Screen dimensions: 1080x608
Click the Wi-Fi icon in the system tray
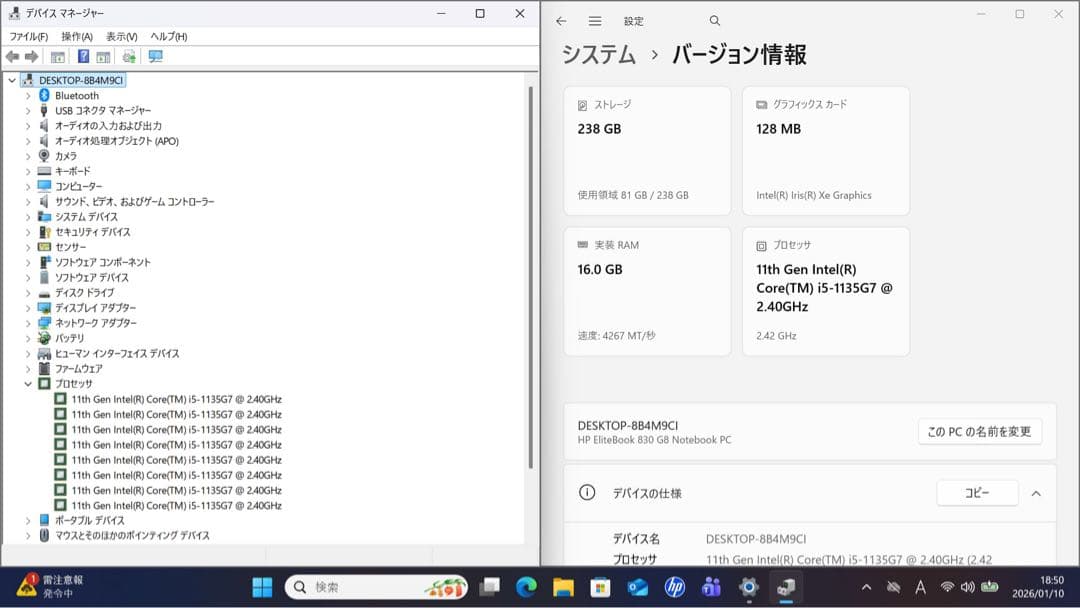tap(948, 590)
